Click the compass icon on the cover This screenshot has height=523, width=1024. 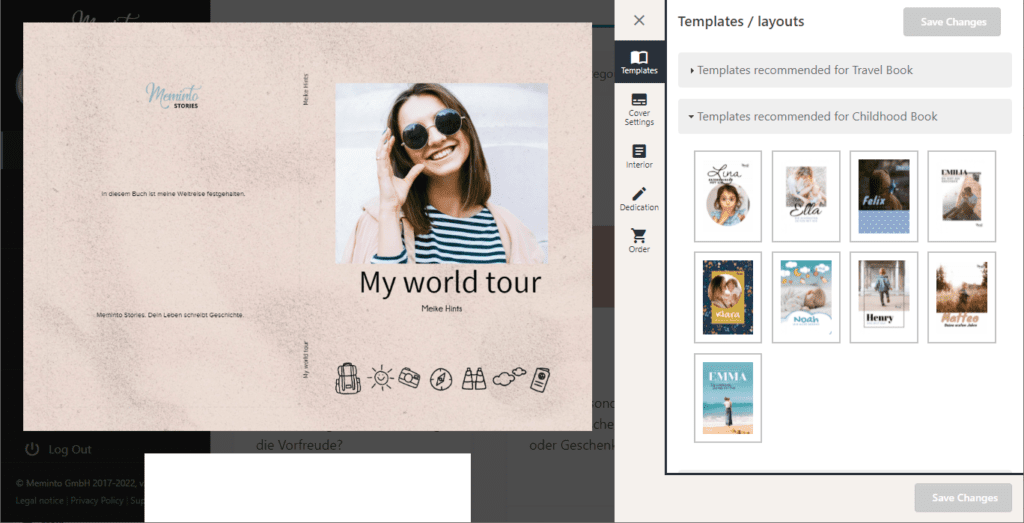coord(441,379)
